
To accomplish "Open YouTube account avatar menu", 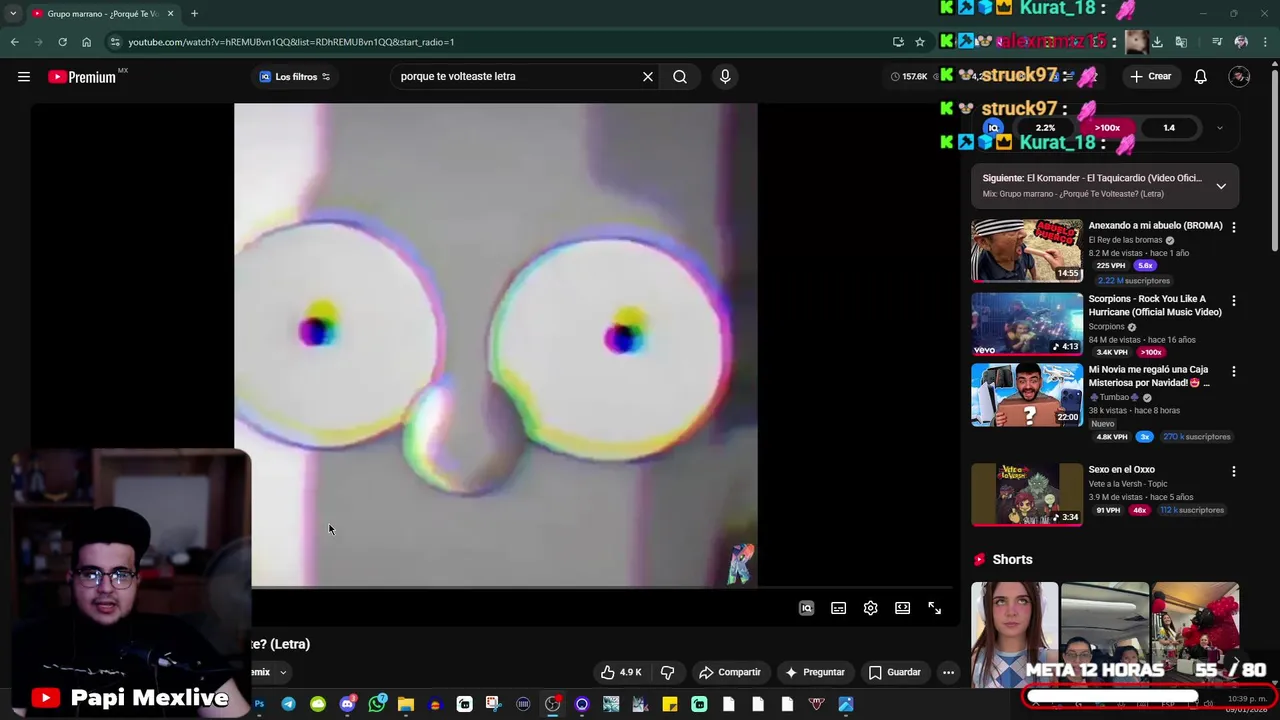I will pos(1239,77).
